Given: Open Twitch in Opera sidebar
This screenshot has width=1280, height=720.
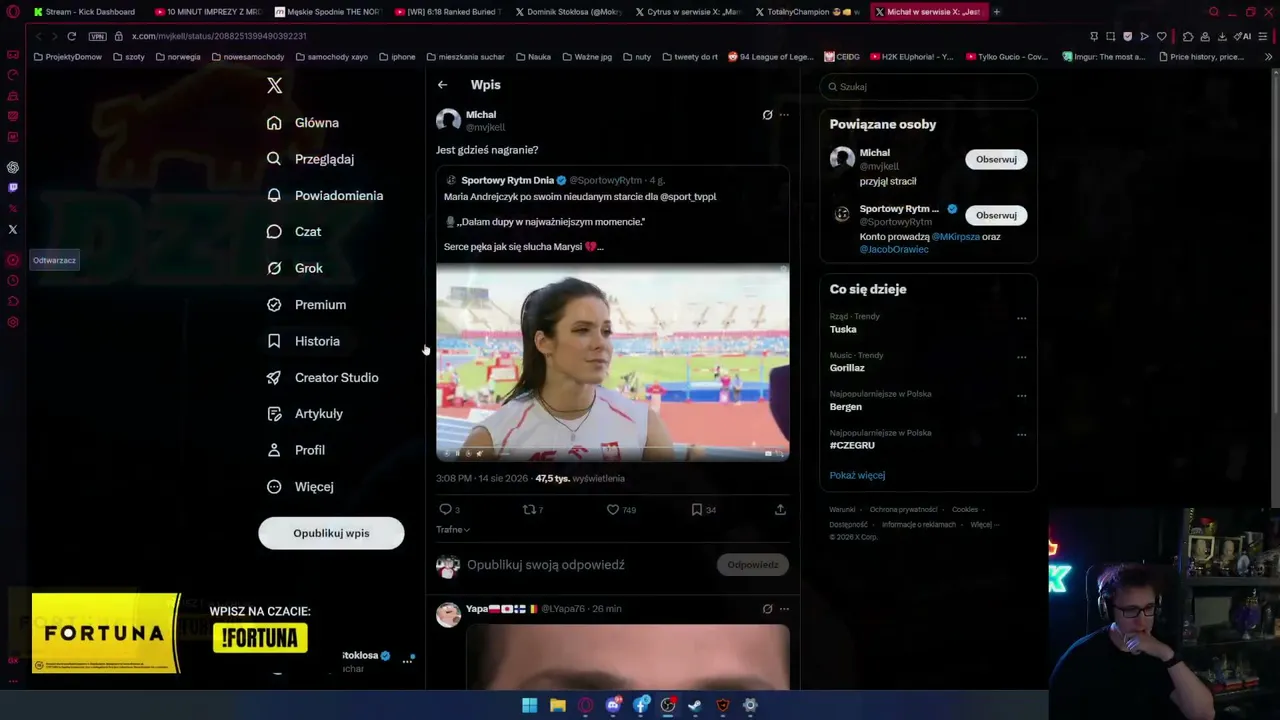Looking at the screenshot, I should 13,188.
